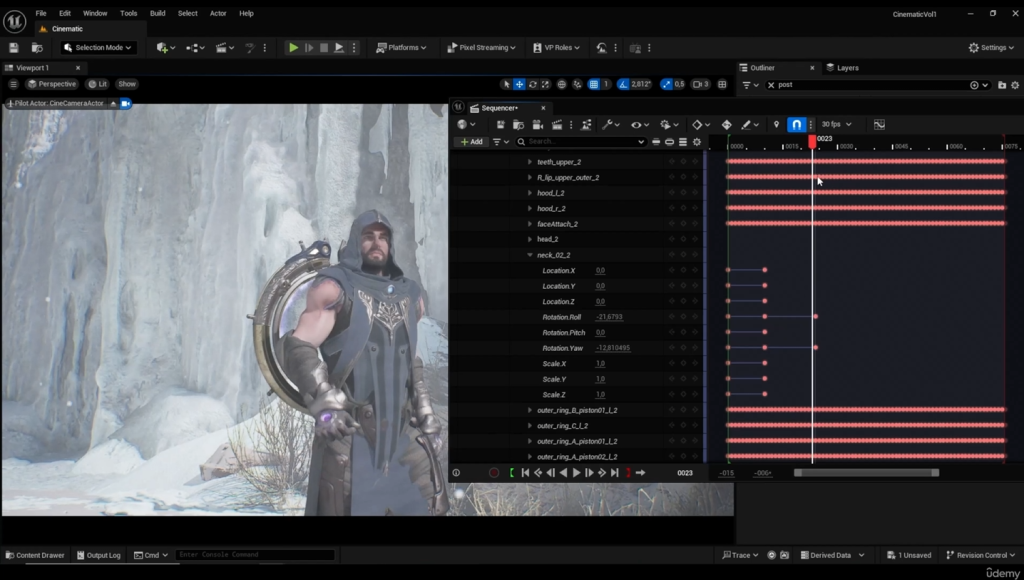This screenshot has height=580, width=1024.
Task: Click the Sequencer record button
Action: point(494,473)
